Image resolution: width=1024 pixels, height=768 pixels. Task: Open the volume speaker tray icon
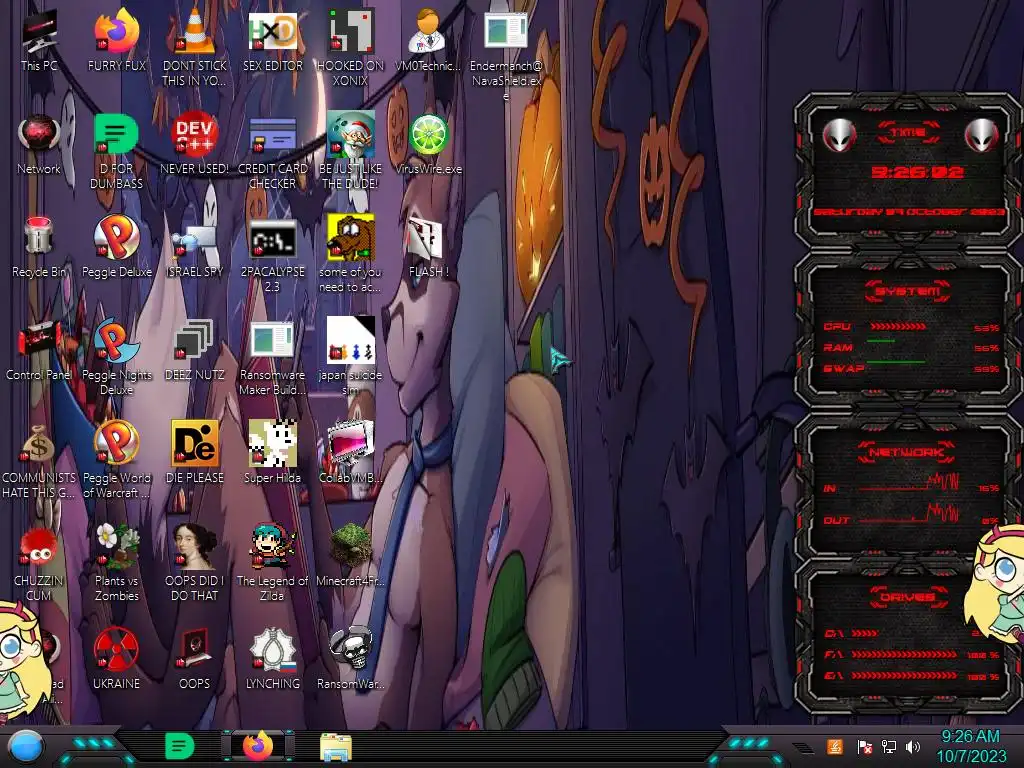(x=913, y=746)
